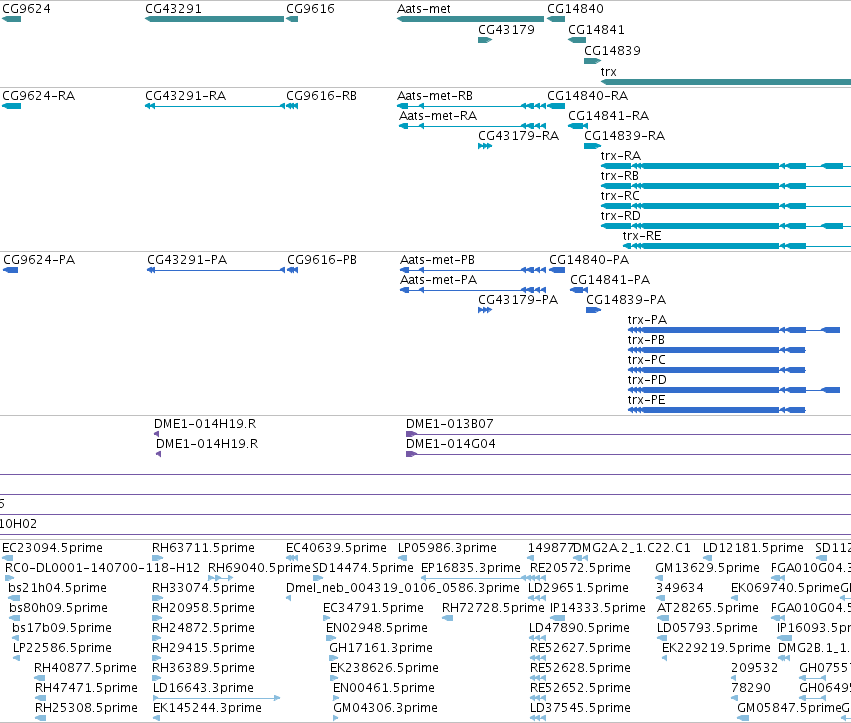Viewport: 851px width, 723px height.
Task: Select the Aats-met-RB transcript
Action: pos(471,106)
